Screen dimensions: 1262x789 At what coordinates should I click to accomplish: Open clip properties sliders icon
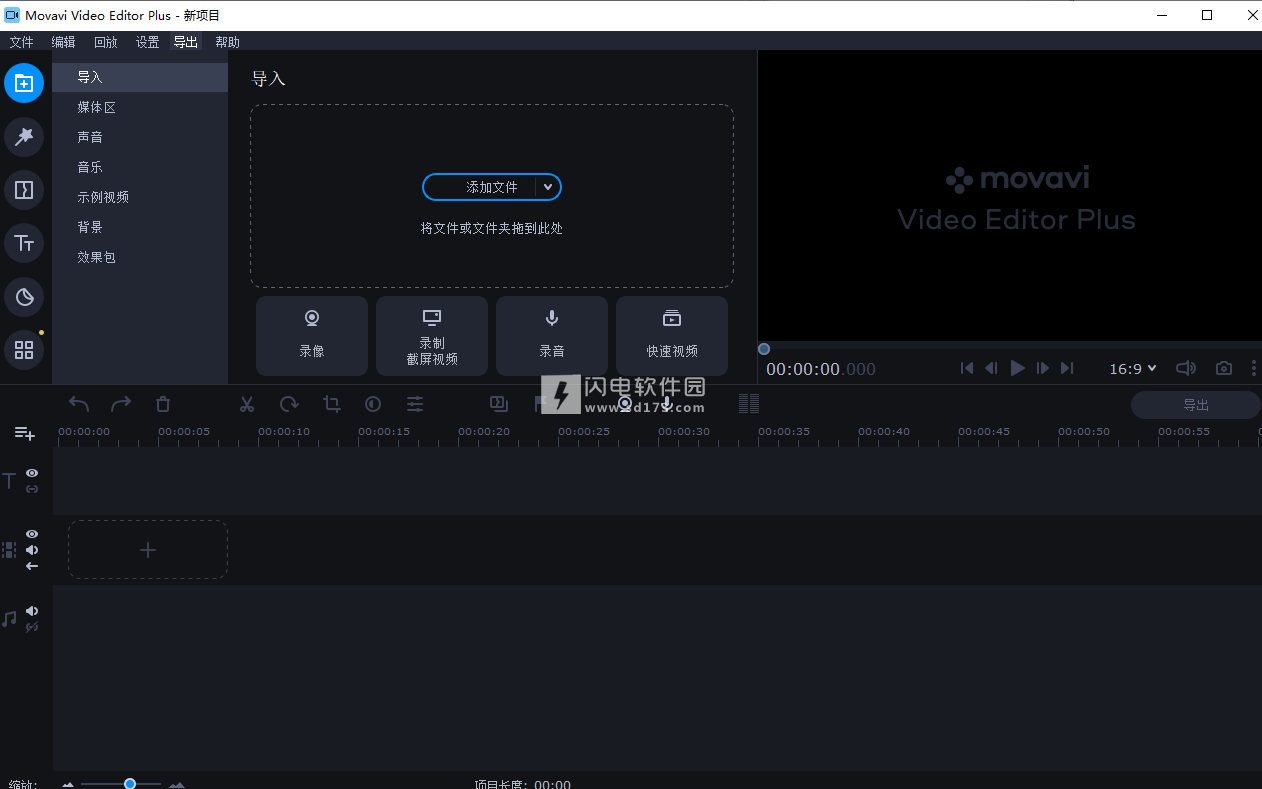(415, 404)
